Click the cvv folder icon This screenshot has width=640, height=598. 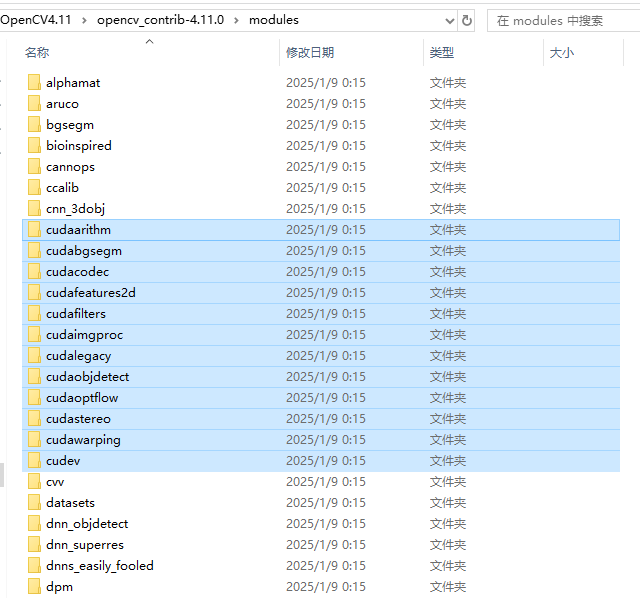click(34, 482)
